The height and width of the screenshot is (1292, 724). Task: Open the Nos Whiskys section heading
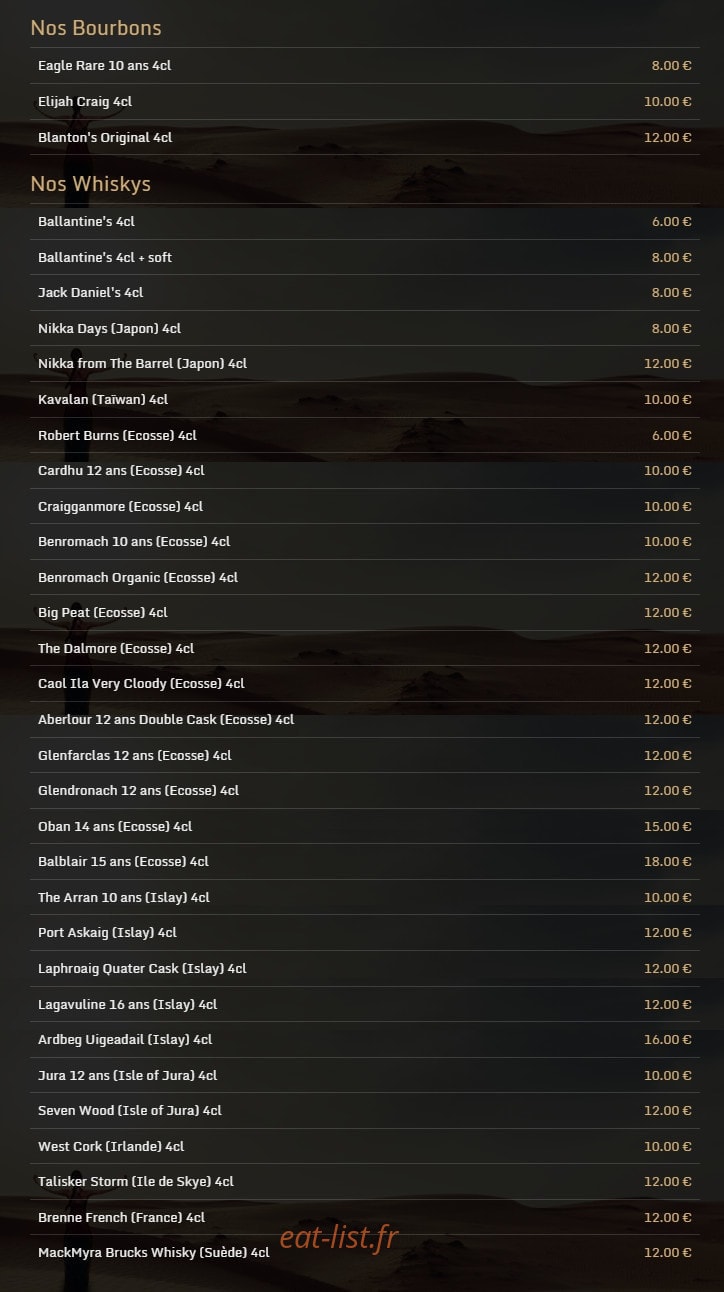(91, 184)
